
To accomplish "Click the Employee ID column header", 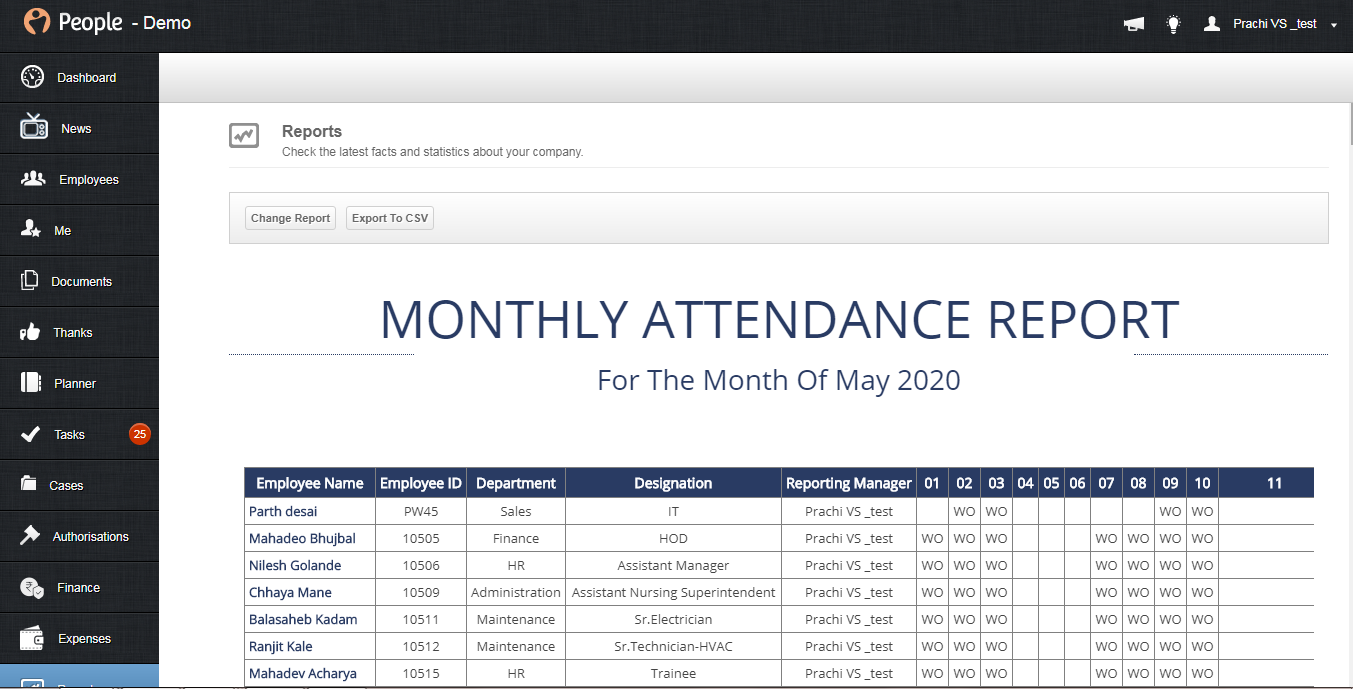I will click(x=421, y=483).
